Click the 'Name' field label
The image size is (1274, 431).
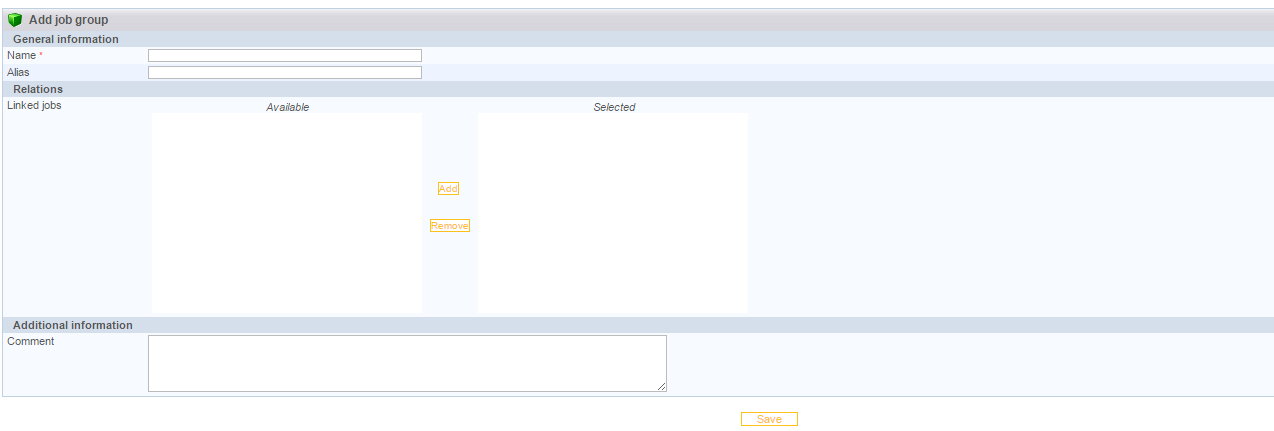22,55
